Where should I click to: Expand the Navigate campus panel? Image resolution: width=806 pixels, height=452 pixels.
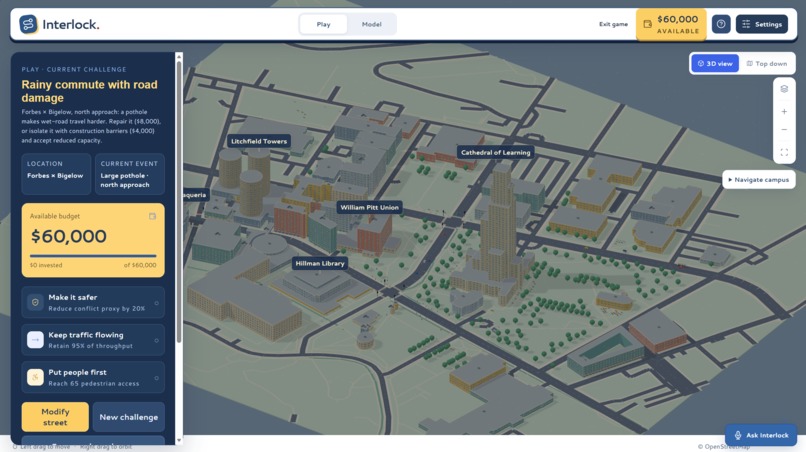758,179
